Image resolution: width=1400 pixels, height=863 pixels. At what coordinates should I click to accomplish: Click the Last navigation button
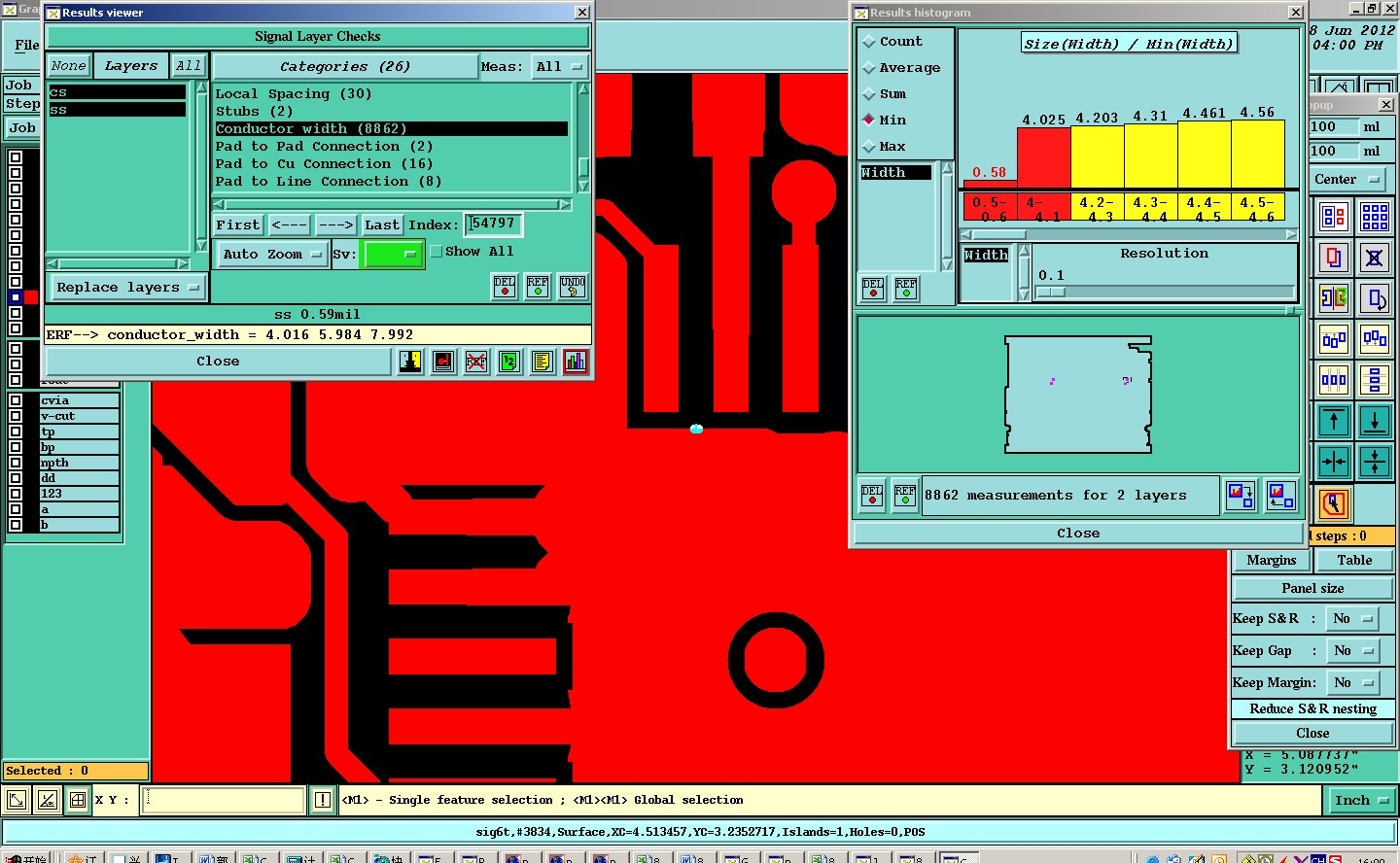pos(382,225)
